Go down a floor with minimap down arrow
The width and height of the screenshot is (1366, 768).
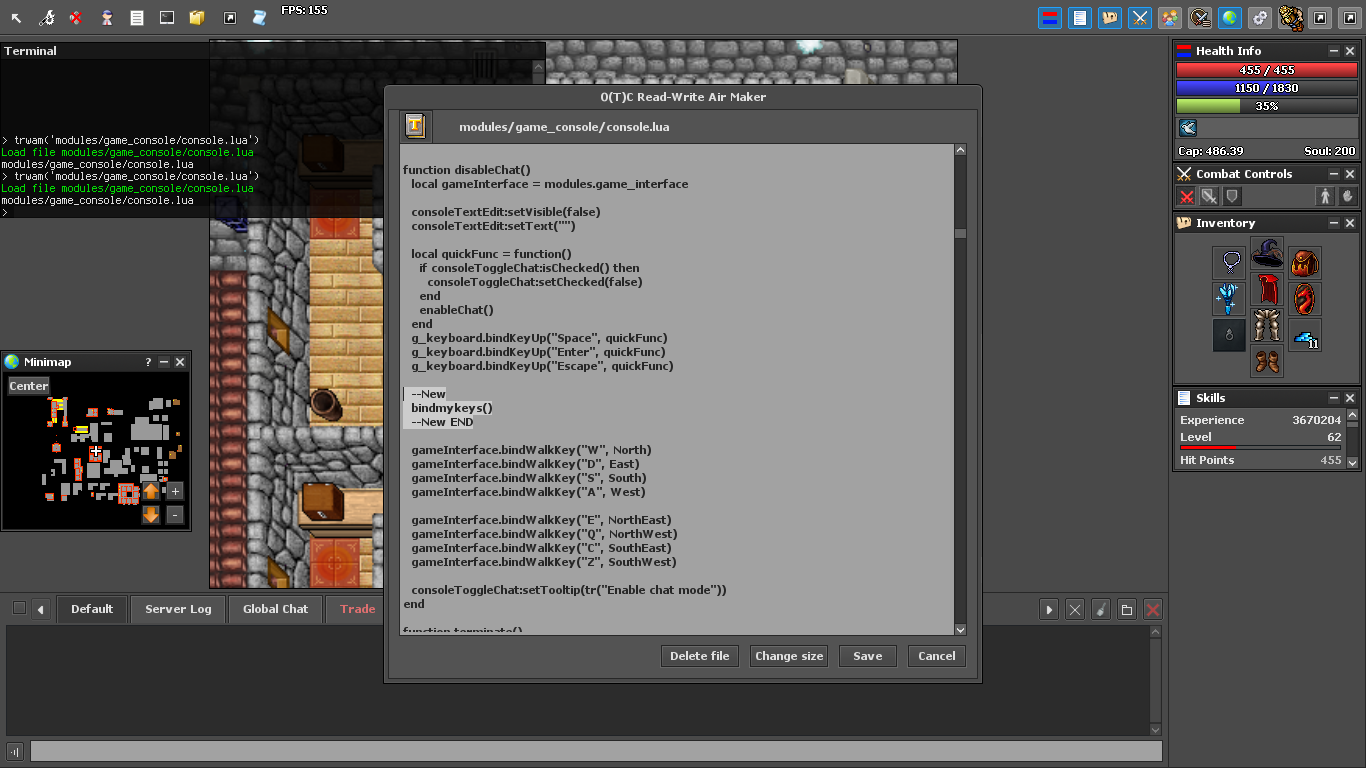tap(151, 515)
